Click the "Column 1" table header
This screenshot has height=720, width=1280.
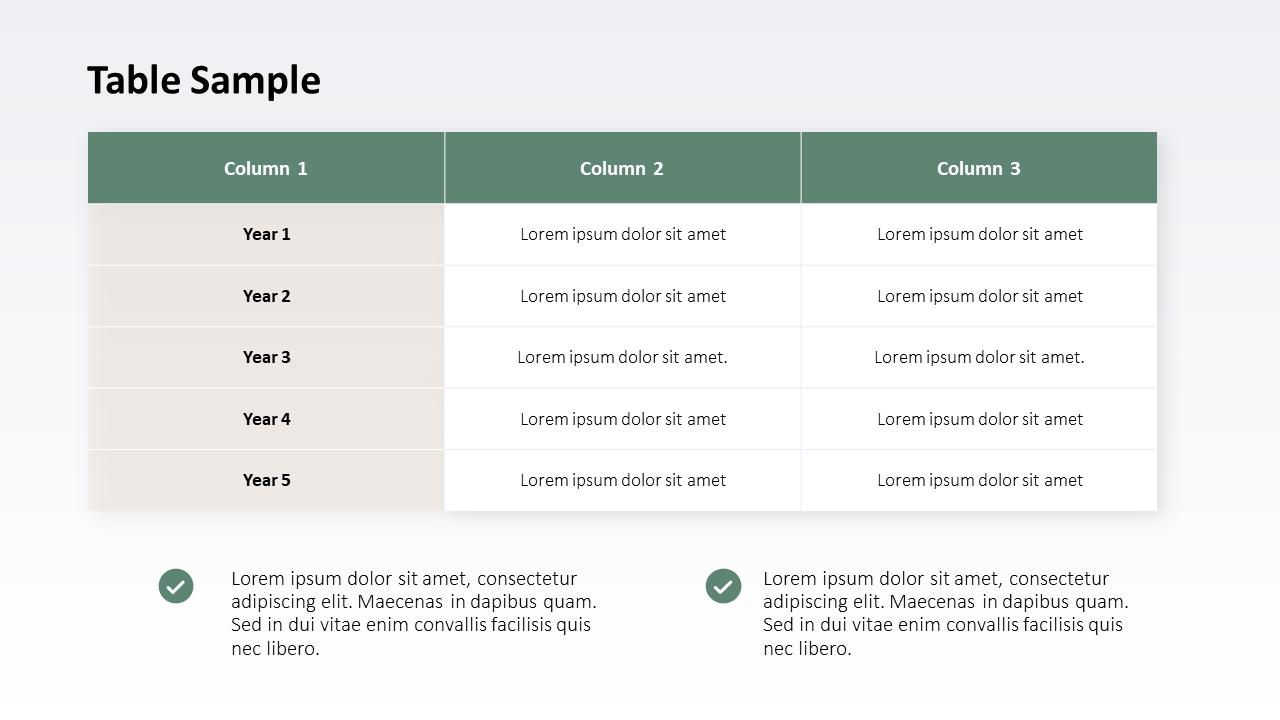click(x=266, y=168)
